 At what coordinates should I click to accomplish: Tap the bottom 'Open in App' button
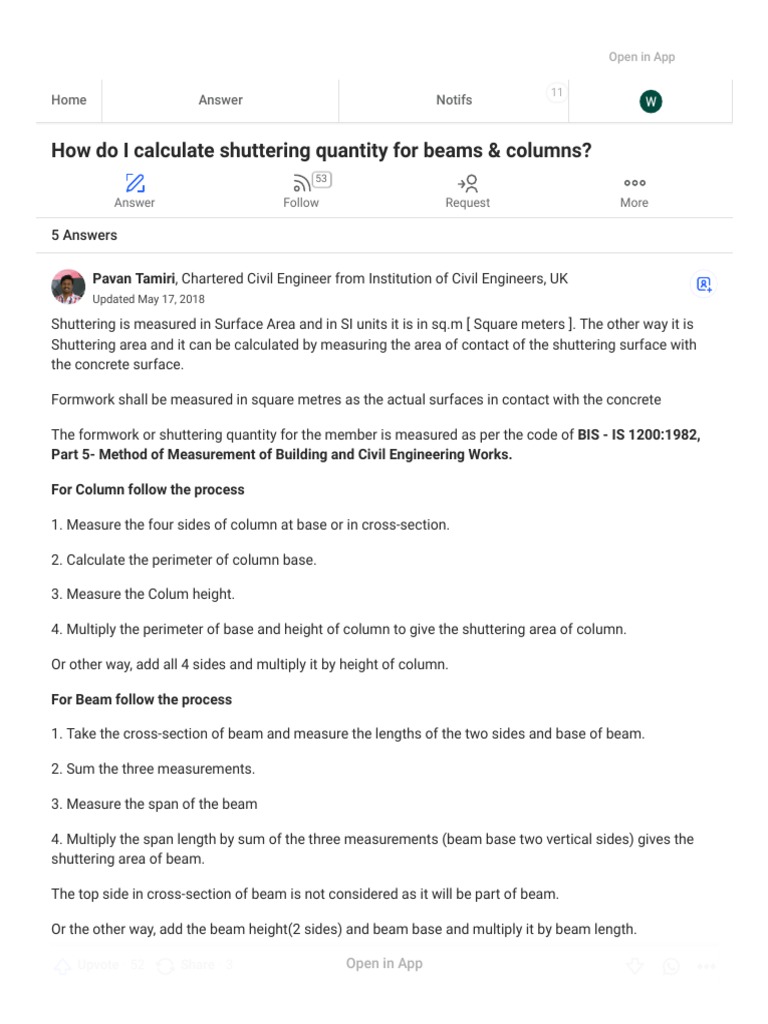pos(384,964)
